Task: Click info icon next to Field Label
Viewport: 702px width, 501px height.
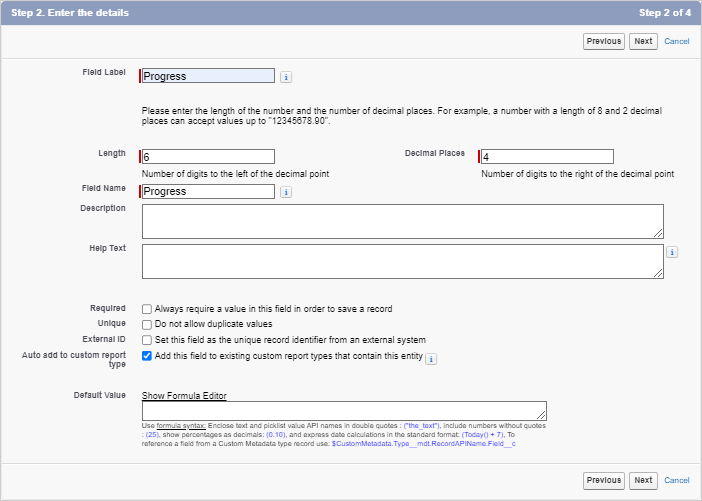Action: coord(286,76)
